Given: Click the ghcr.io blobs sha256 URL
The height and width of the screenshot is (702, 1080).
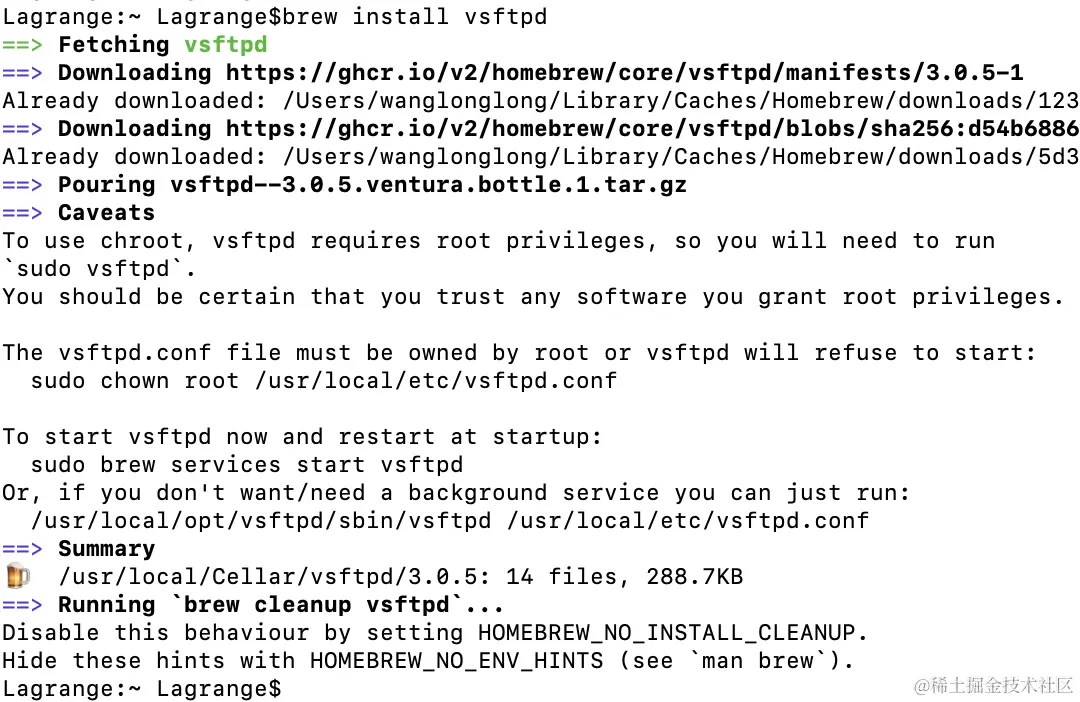Looking at the screenshot, I should (652, 129).
